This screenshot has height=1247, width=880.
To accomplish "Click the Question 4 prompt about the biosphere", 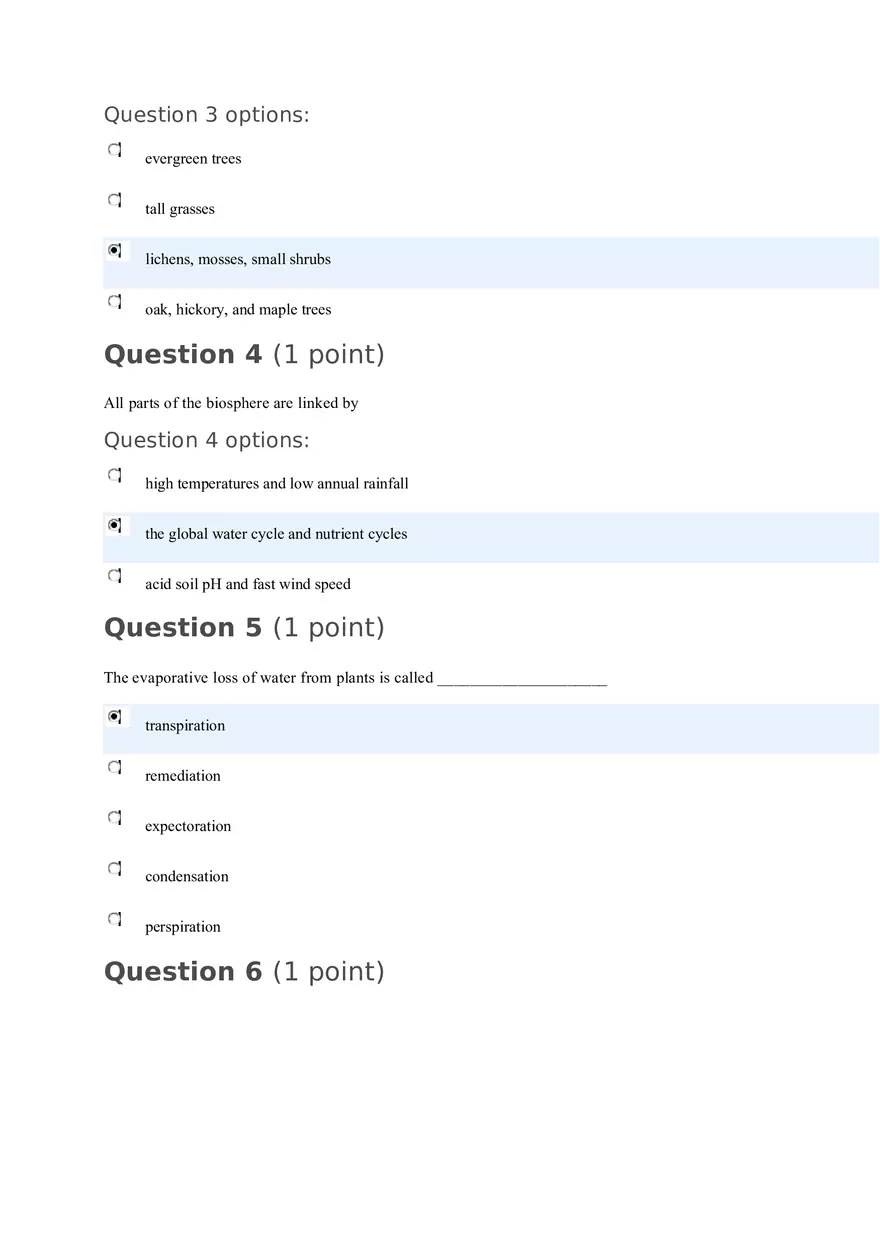I will (x=231, y=403).
